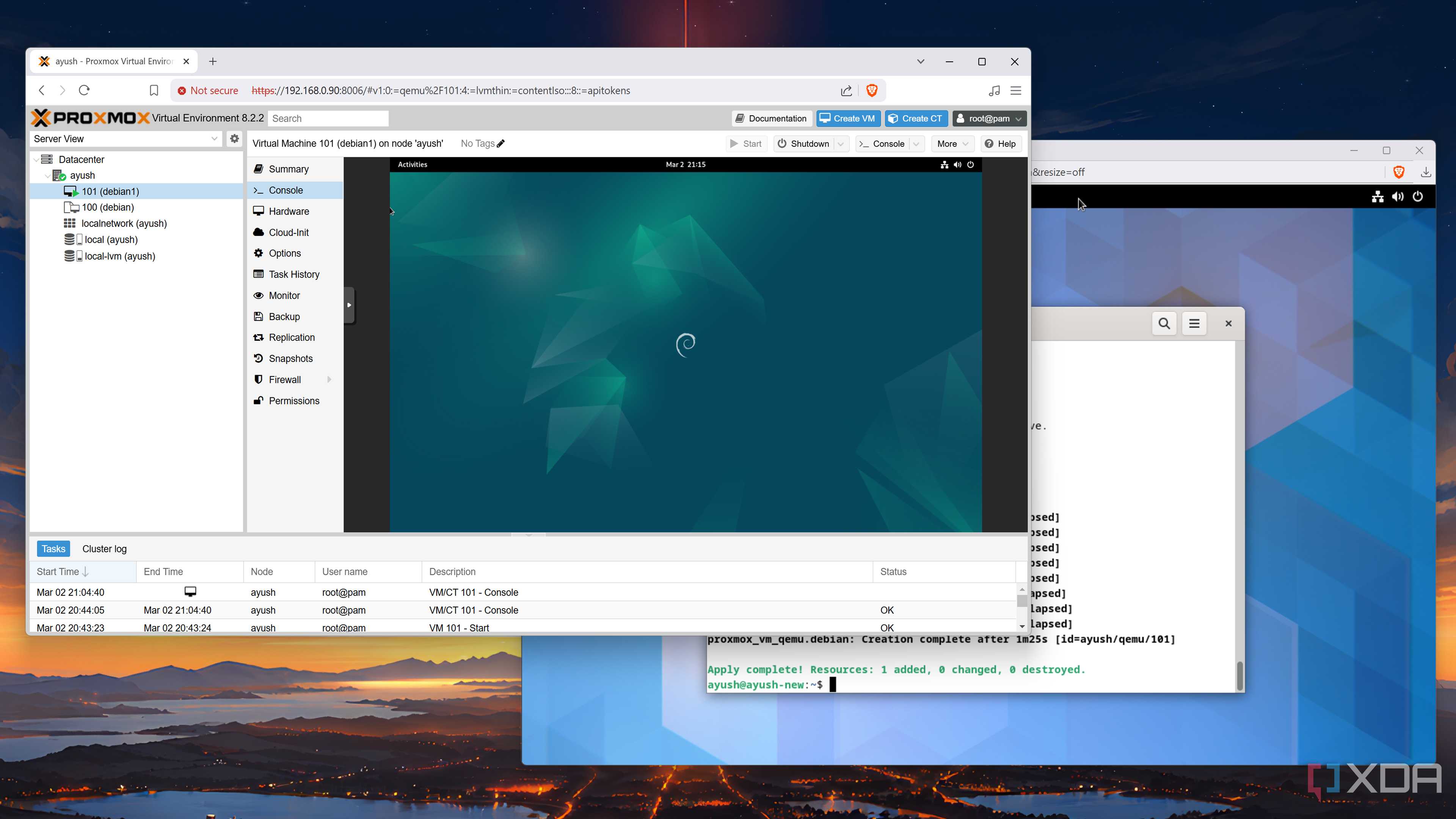Expand the Firewall submenu arrow
This screenshot has width=1456, height=819.
[329, 380]
